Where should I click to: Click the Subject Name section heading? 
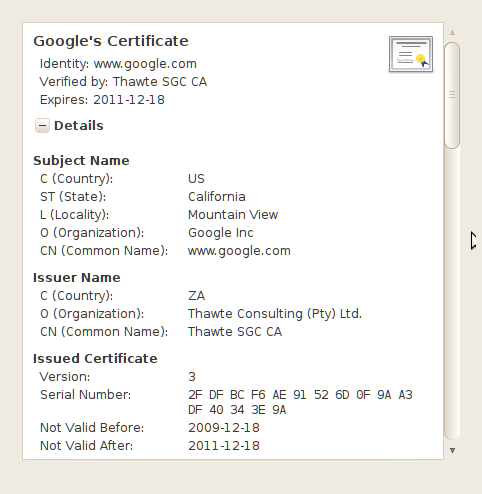81,161
